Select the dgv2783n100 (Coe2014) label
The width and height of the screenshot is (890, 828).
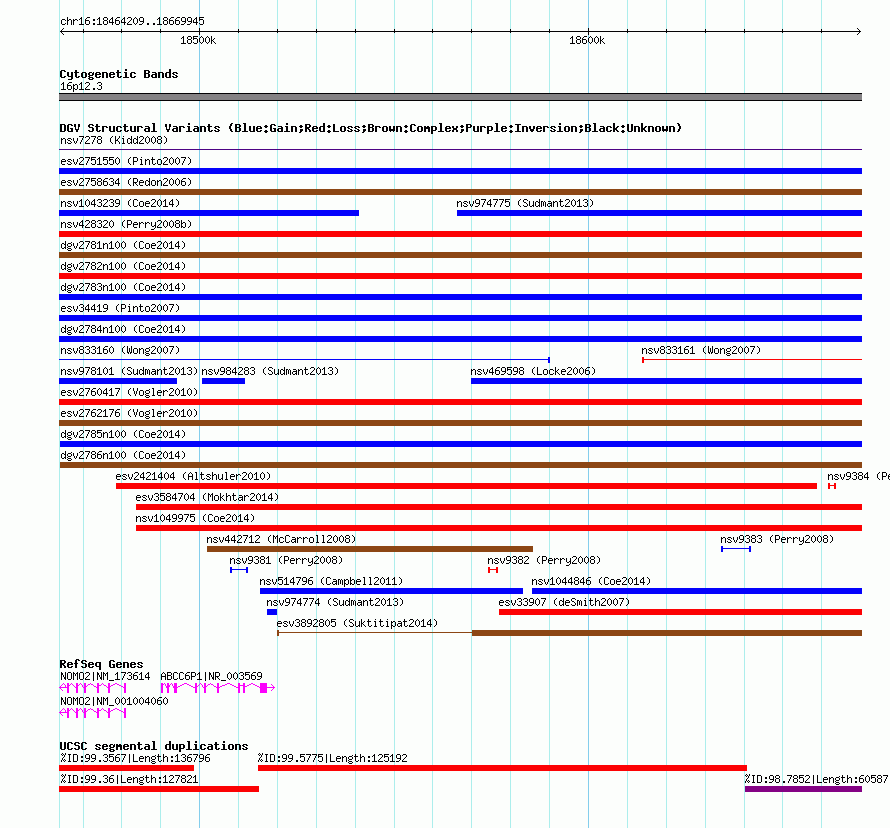click(x=123, y=287)
